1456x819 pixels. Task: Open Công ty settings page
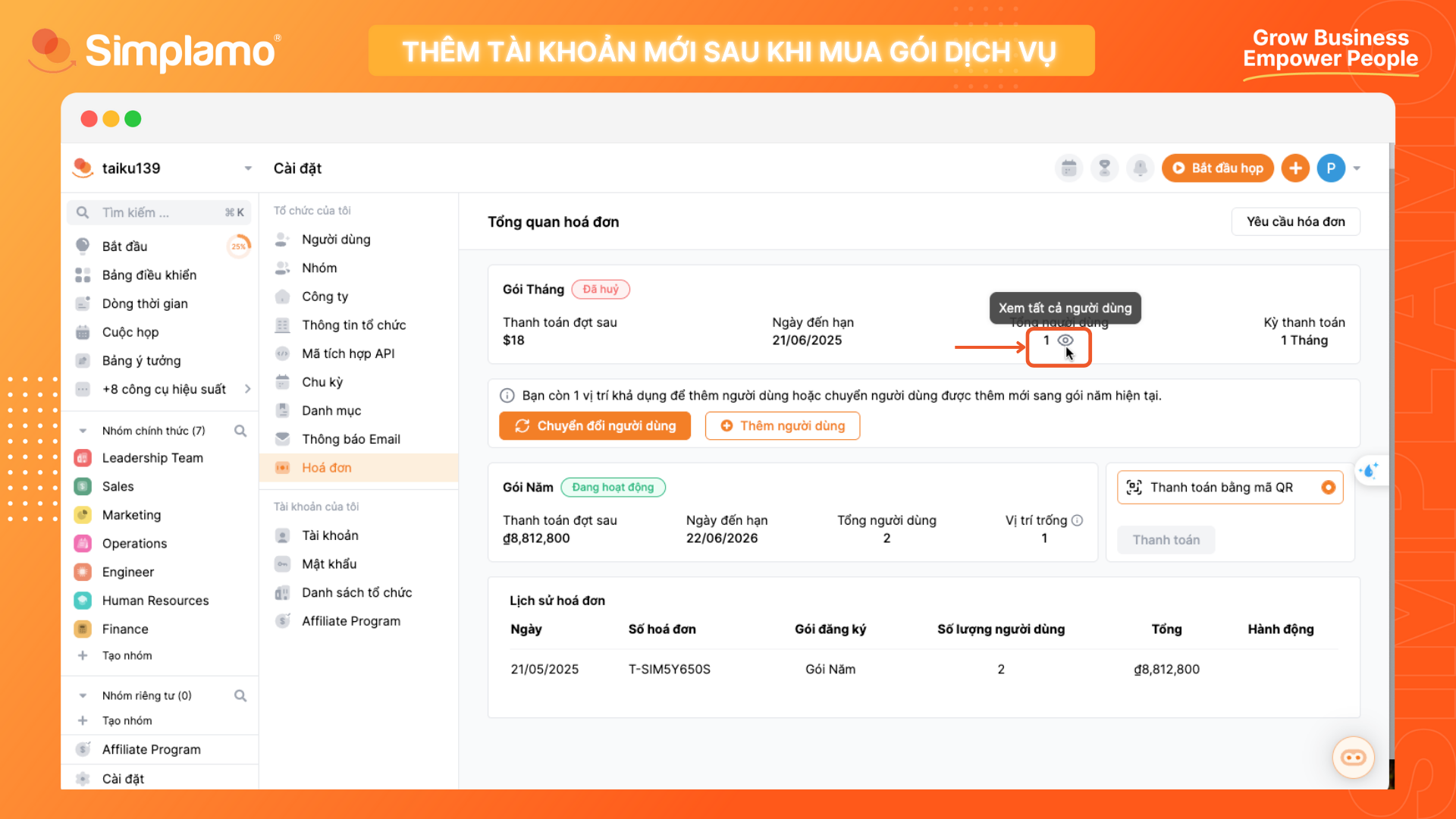point(325,297)
